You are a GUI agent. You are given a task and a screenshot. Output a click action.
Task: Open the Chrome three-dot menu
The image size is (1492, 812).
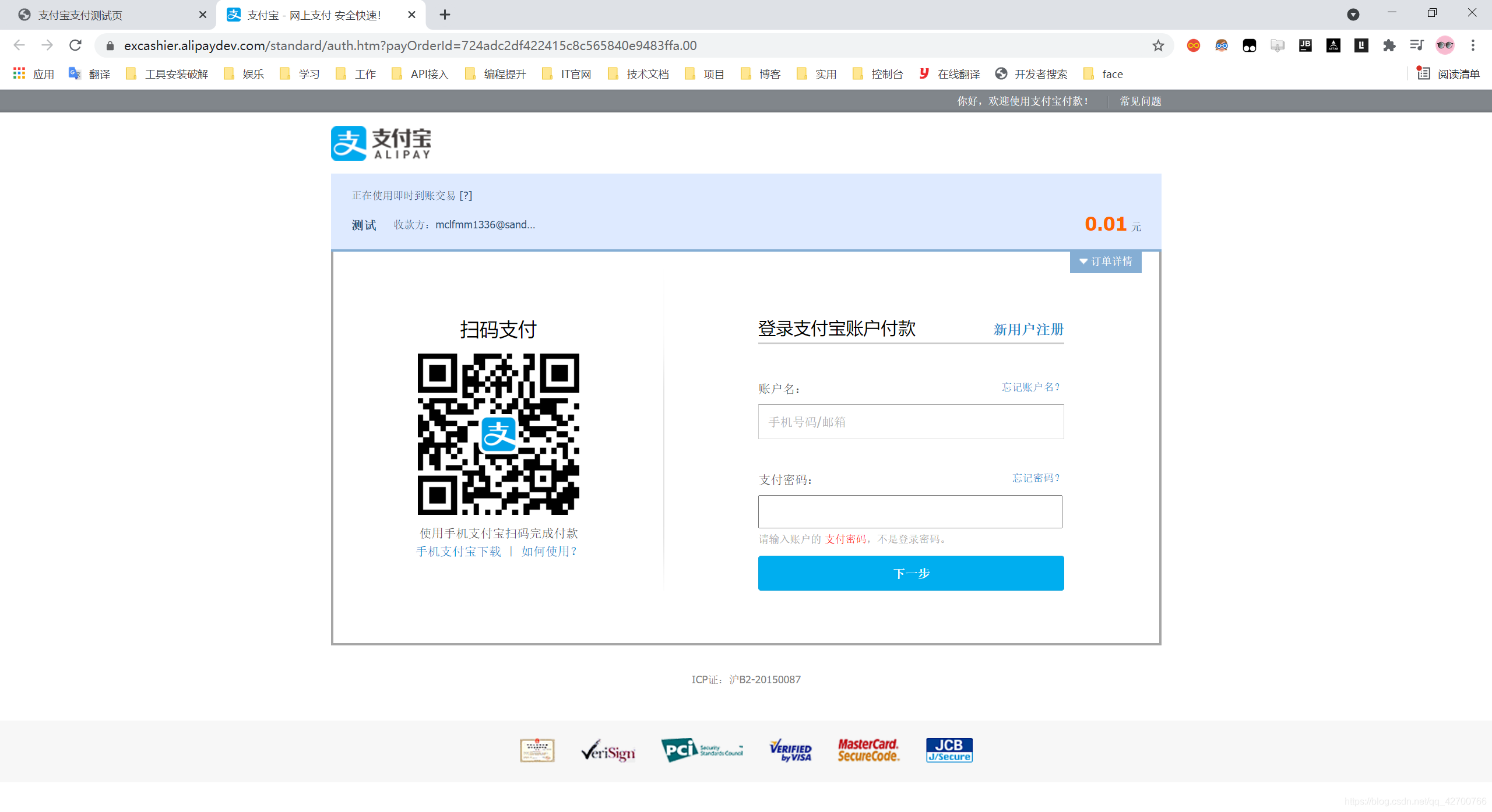1473,45
